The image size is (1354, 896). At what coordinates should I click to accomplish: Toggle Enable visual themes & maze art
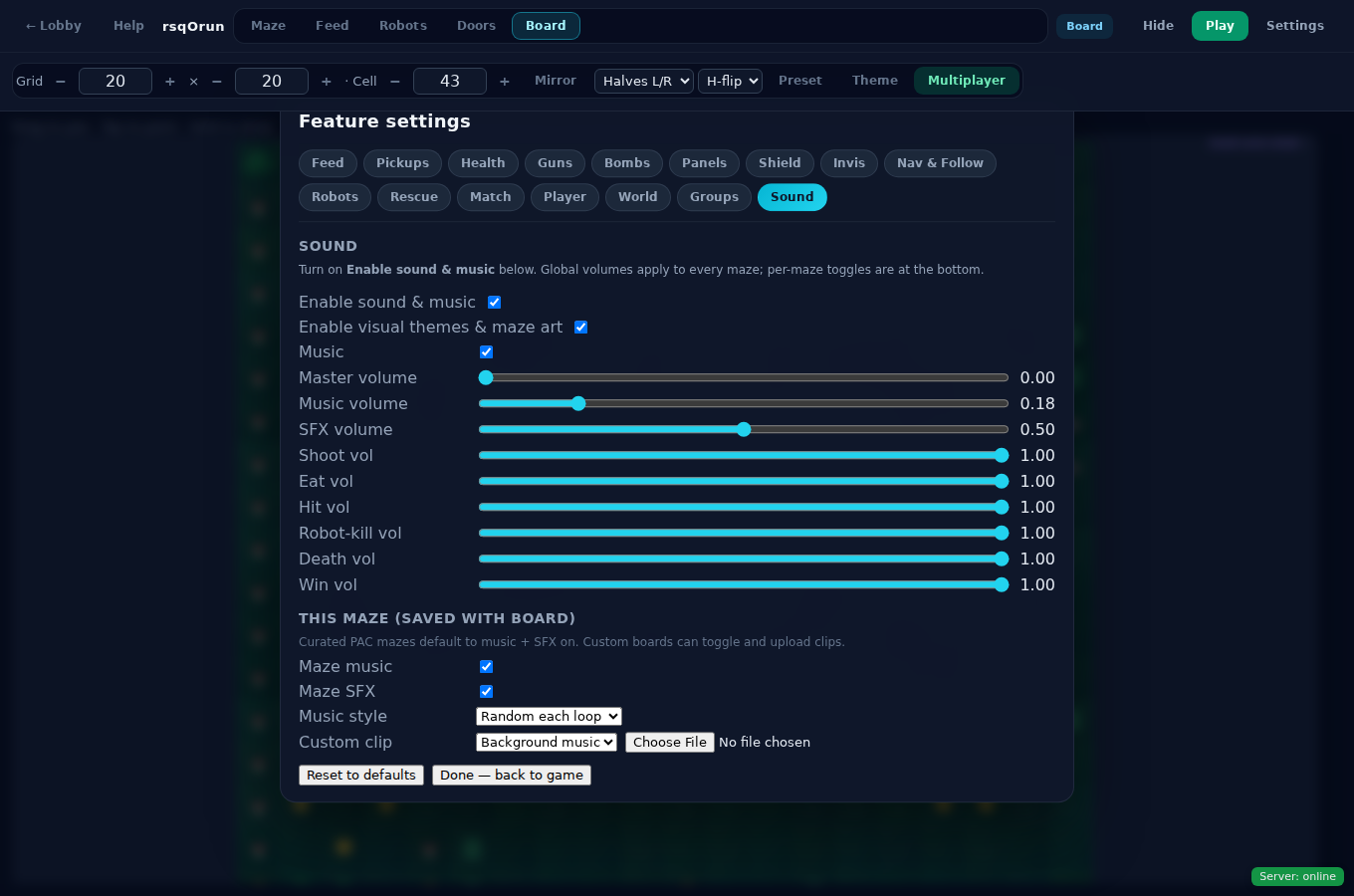tap(580, 327)
